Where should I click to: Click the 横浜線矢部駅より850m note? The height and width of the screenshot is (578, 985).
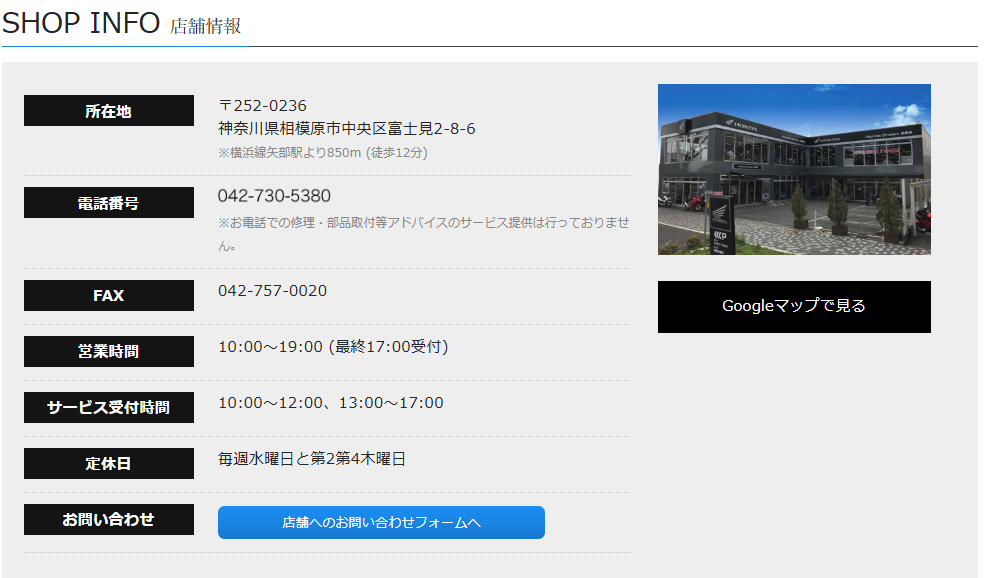click(322, 153)
